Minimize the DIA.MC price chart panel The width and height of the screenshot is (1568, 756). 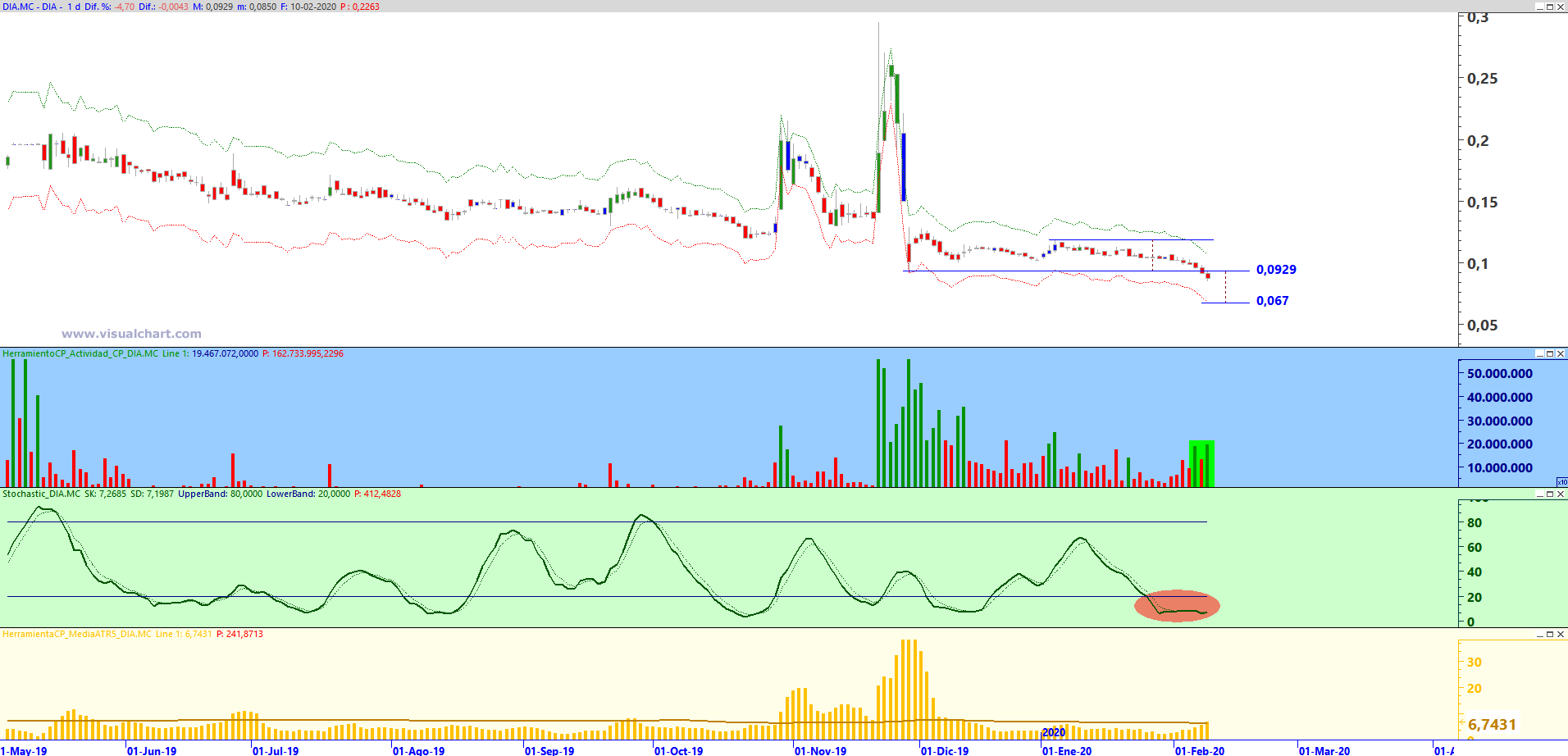point(1539,7)
